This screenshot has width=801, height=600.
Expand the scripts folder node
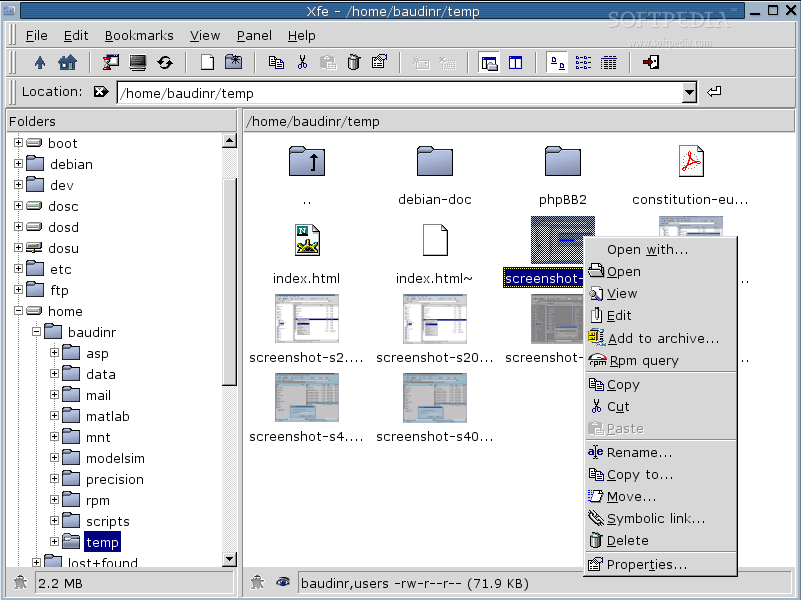click(54, 520)
